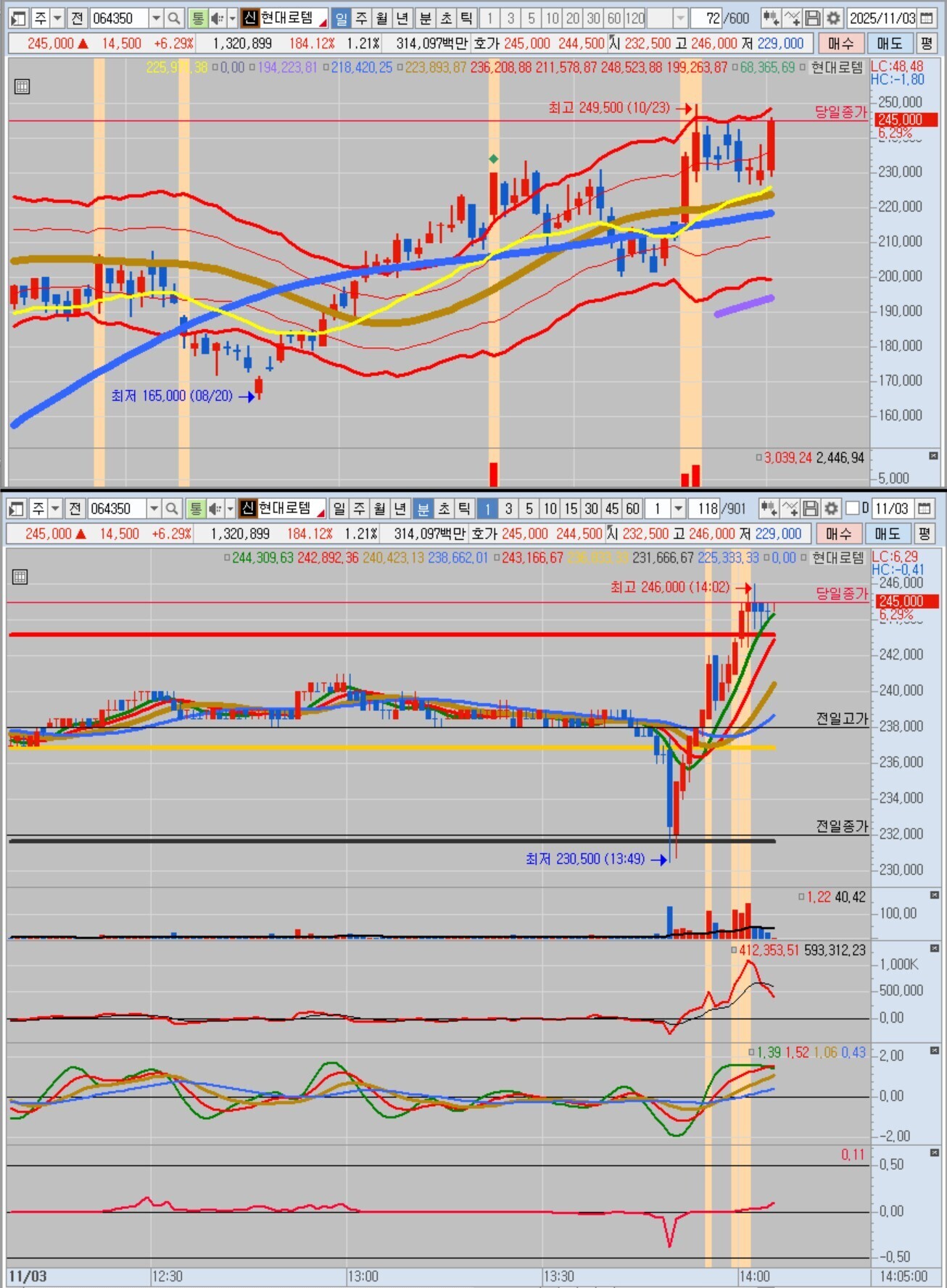Viewport: 947px width, 1288px height.
Task: Toggle the 243,166,67 indicator legend box
Action: tap(497, 558)
